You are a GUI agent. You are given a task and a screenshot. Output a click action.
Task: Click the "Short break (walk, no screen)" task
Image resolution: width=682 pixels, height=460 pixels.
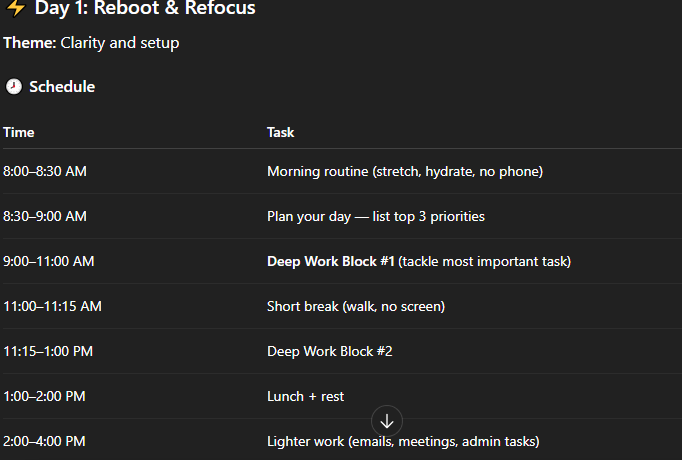[355, 306]
